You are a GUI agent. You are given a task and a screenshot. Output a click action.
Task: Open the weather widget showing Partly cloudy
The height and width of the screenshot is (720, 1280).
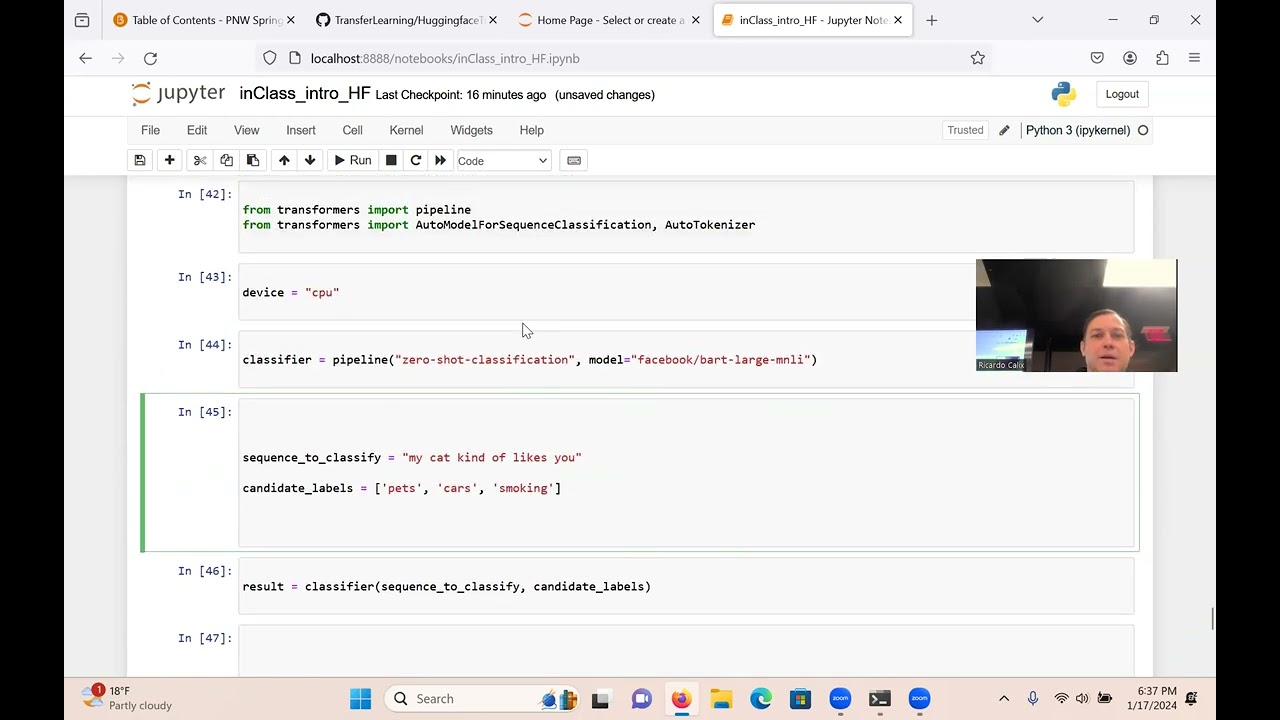click(x=128, y=698)
